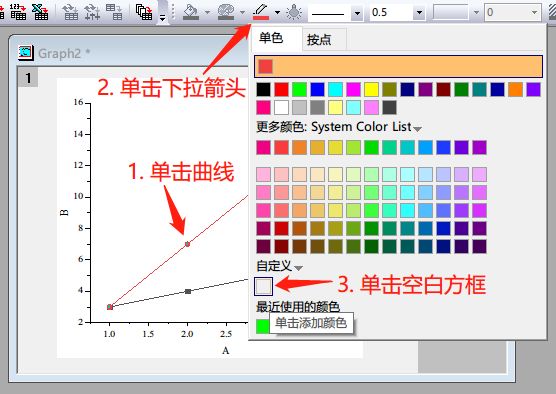Image resolution: width=556 pixels, height=394 pixels.
Task: Choose the pure red swatch next to black
Action: [x=281, y=90]
